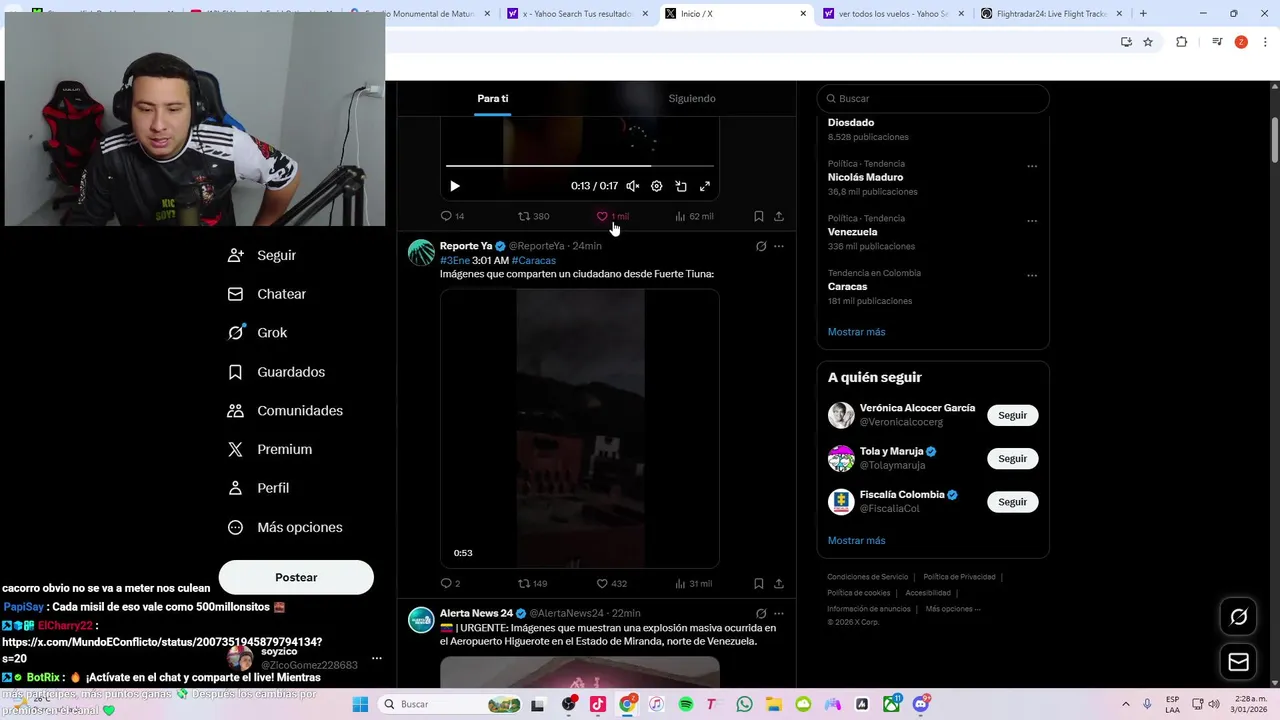Go to Comunidades in the sidebar
The image size is (1280, 720).
click(x=286, y=411)
